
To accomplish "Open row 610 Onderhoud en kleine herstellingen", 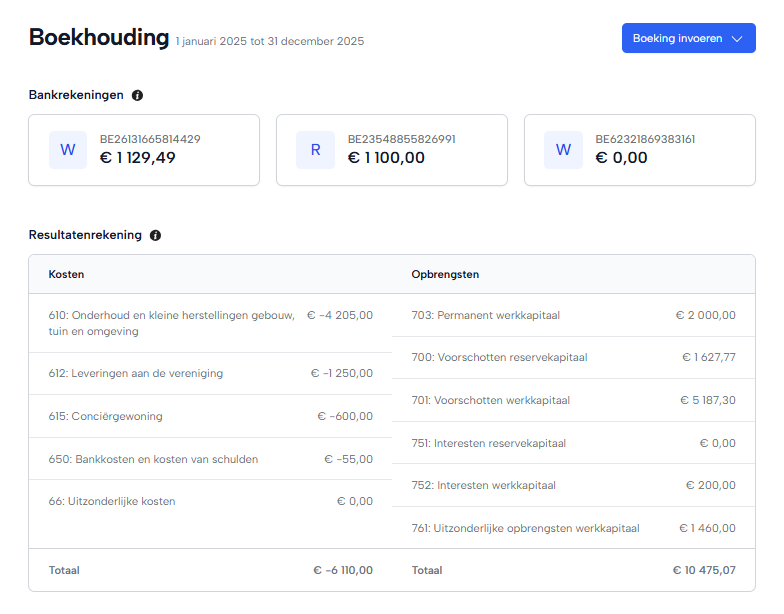I will [210, 323].
